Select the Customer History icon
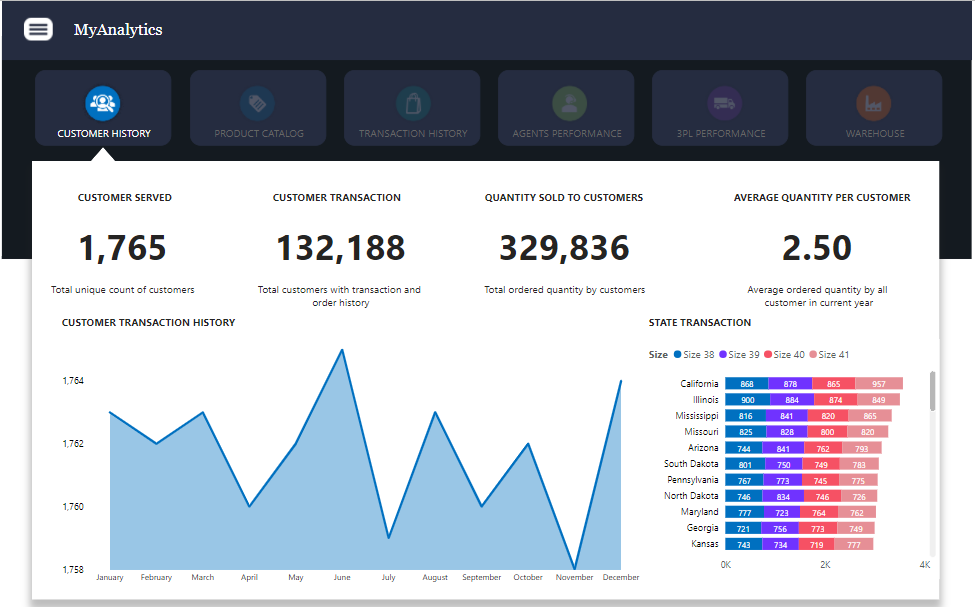975x607 pixels. [x=103, y=101]
